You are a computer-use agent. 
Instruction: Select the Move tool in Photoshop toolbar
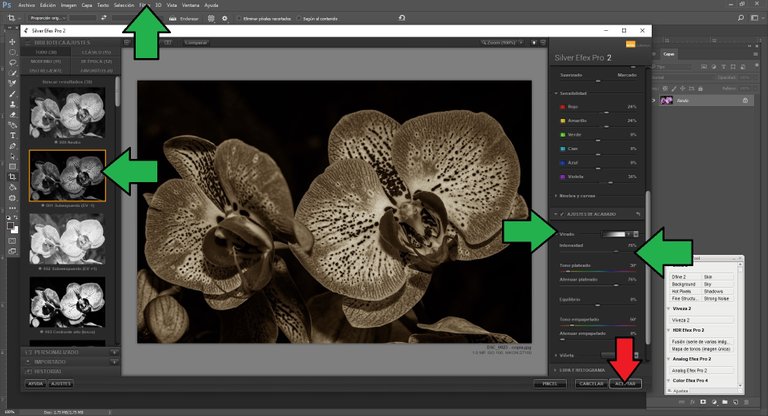tap(12, 42)
